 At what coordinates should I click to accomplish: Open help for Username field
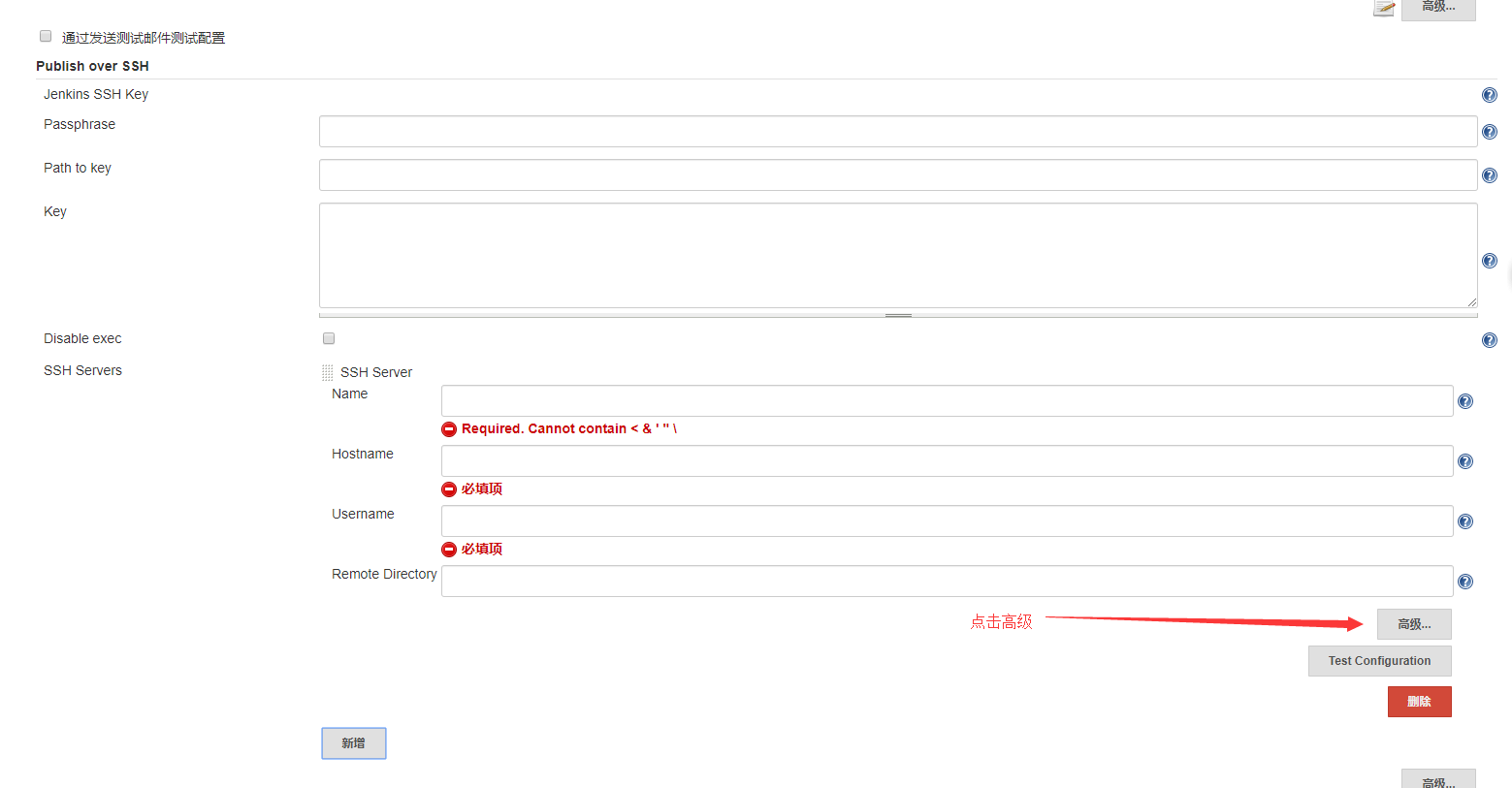pyautogui.click(x=1465, y=520)
